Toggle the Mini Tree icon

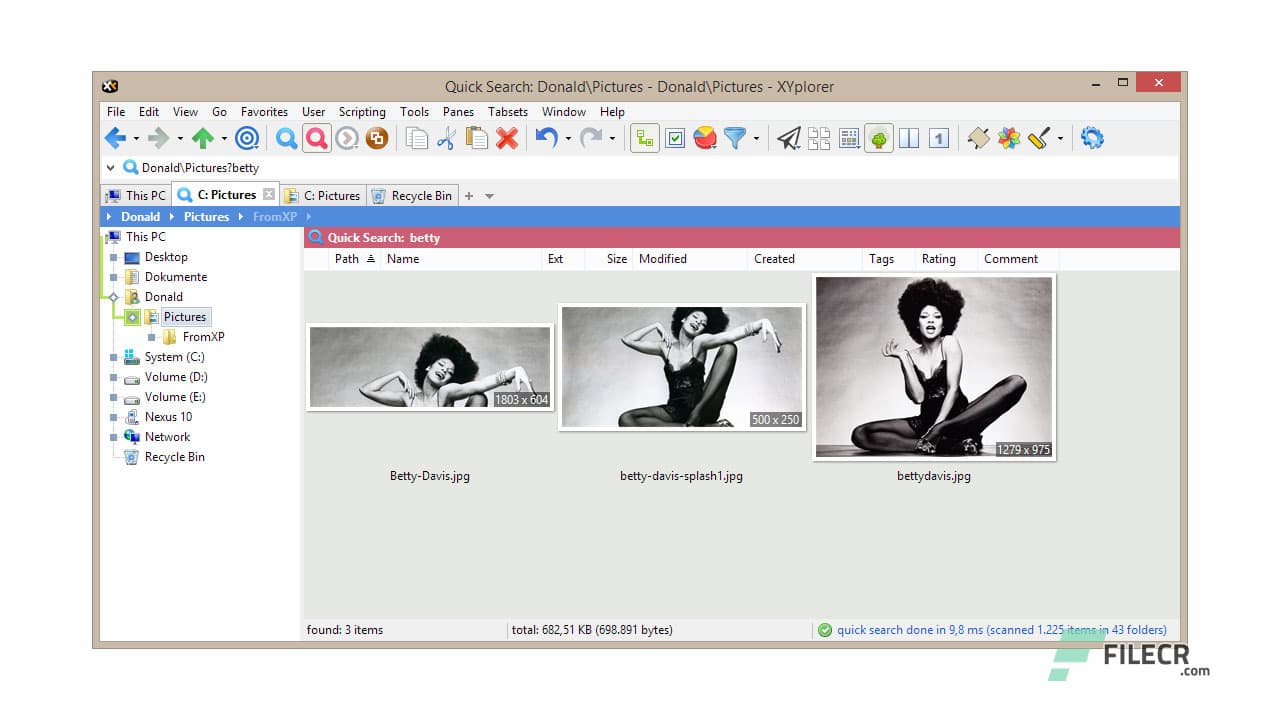point(645,138)
